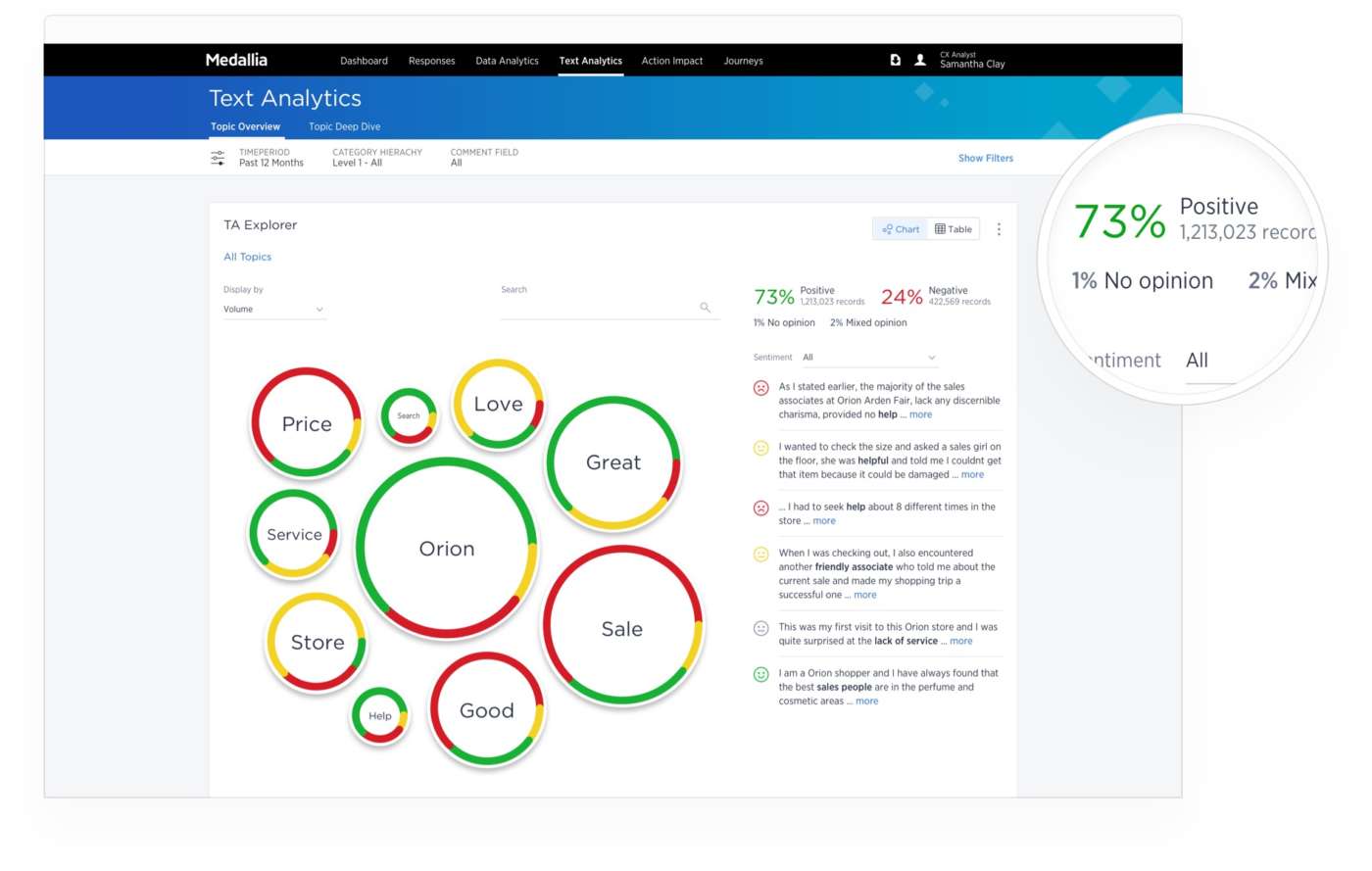Expand 'it could be damaged' comment with more

(x=972, y=474)
